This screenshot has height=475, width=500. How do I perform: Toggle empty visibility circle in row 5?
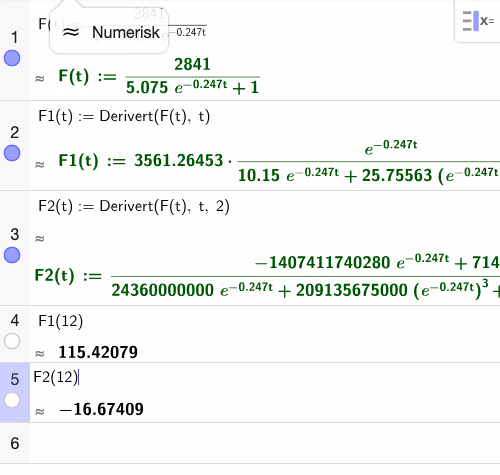click(x=12, y=400)
